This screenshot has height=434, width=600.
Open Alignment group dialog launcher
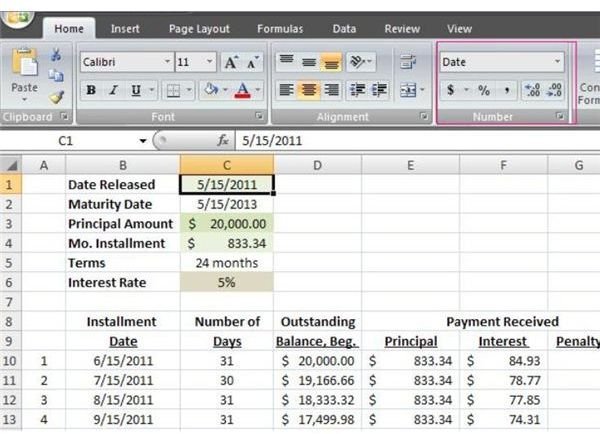pos(424,116)
